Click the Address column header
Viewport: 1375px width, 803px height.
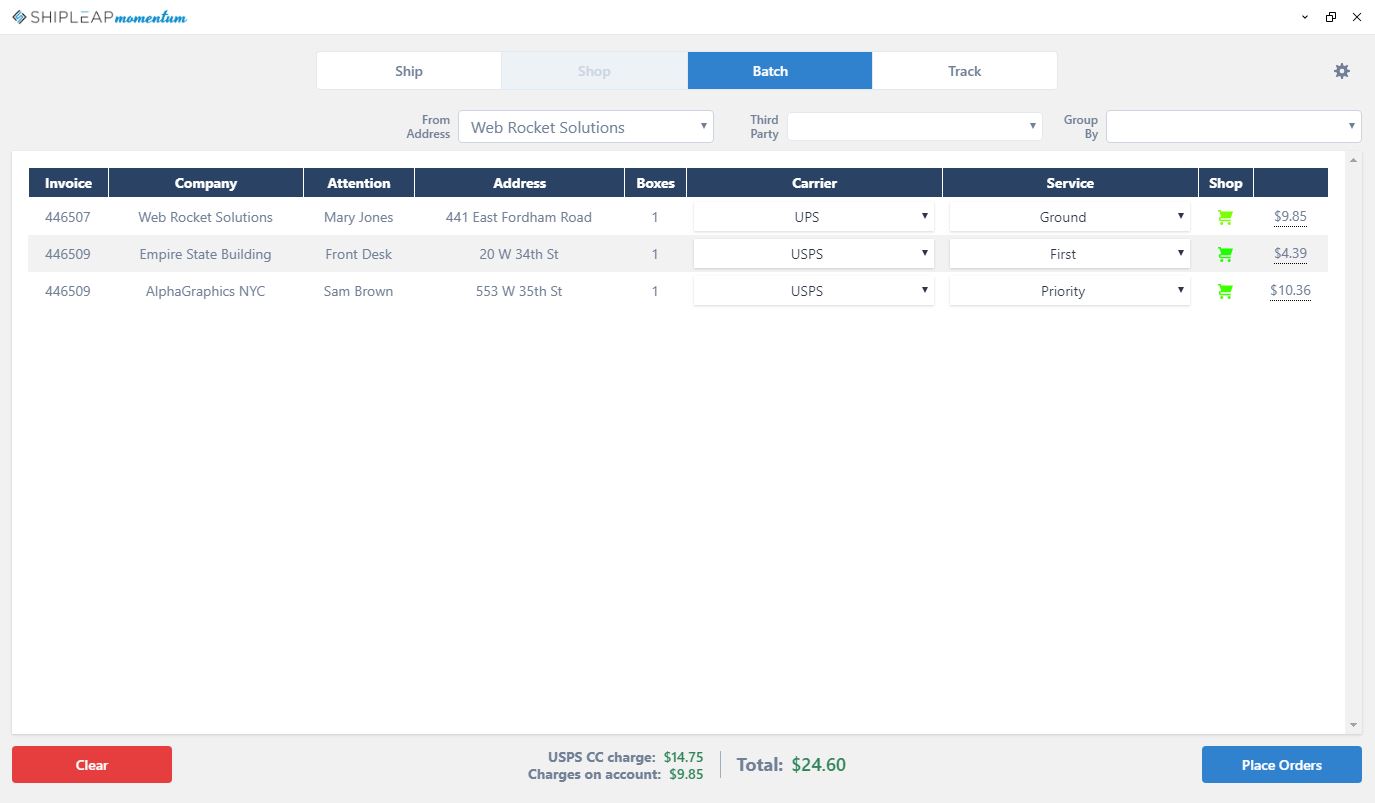click(x=520, y=183)
